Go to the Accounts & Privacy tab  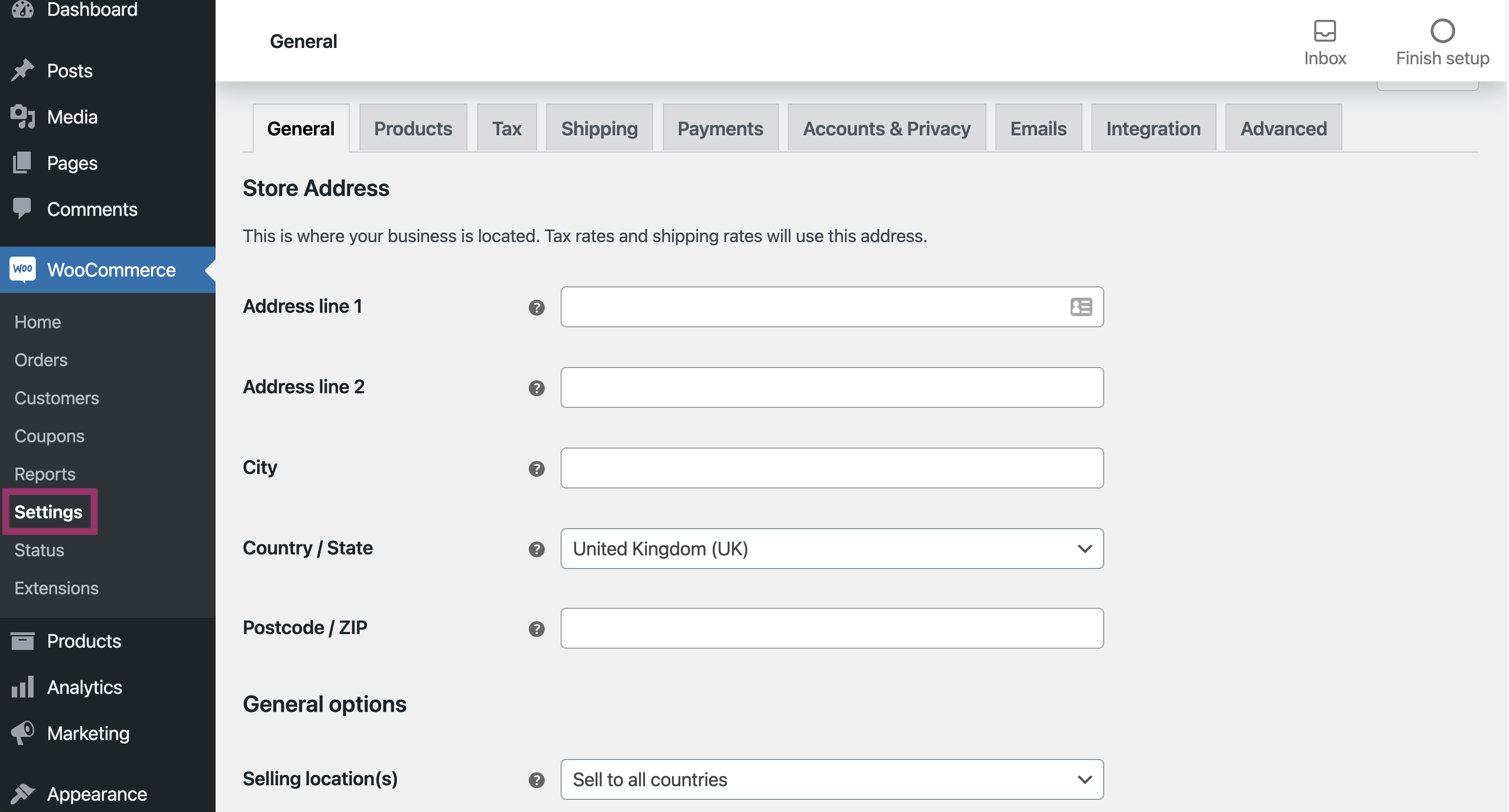tap(886, 128)
